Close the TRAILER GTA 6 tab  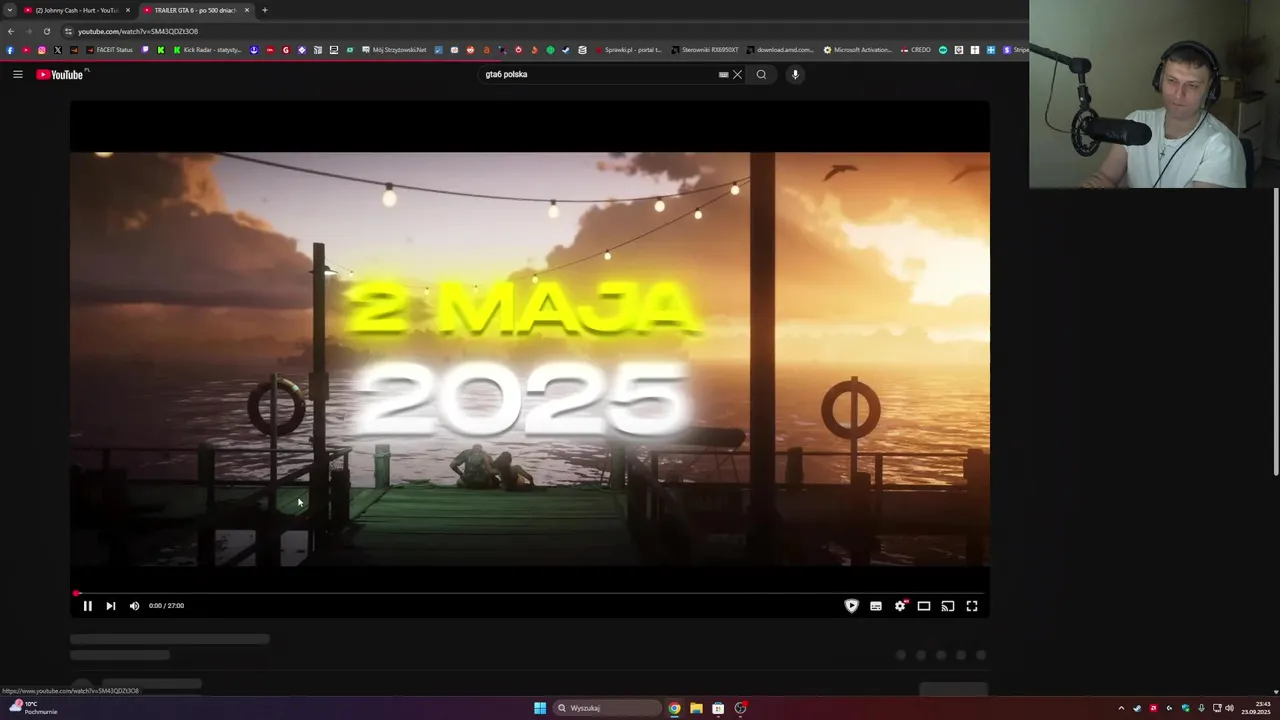point(247,10)
